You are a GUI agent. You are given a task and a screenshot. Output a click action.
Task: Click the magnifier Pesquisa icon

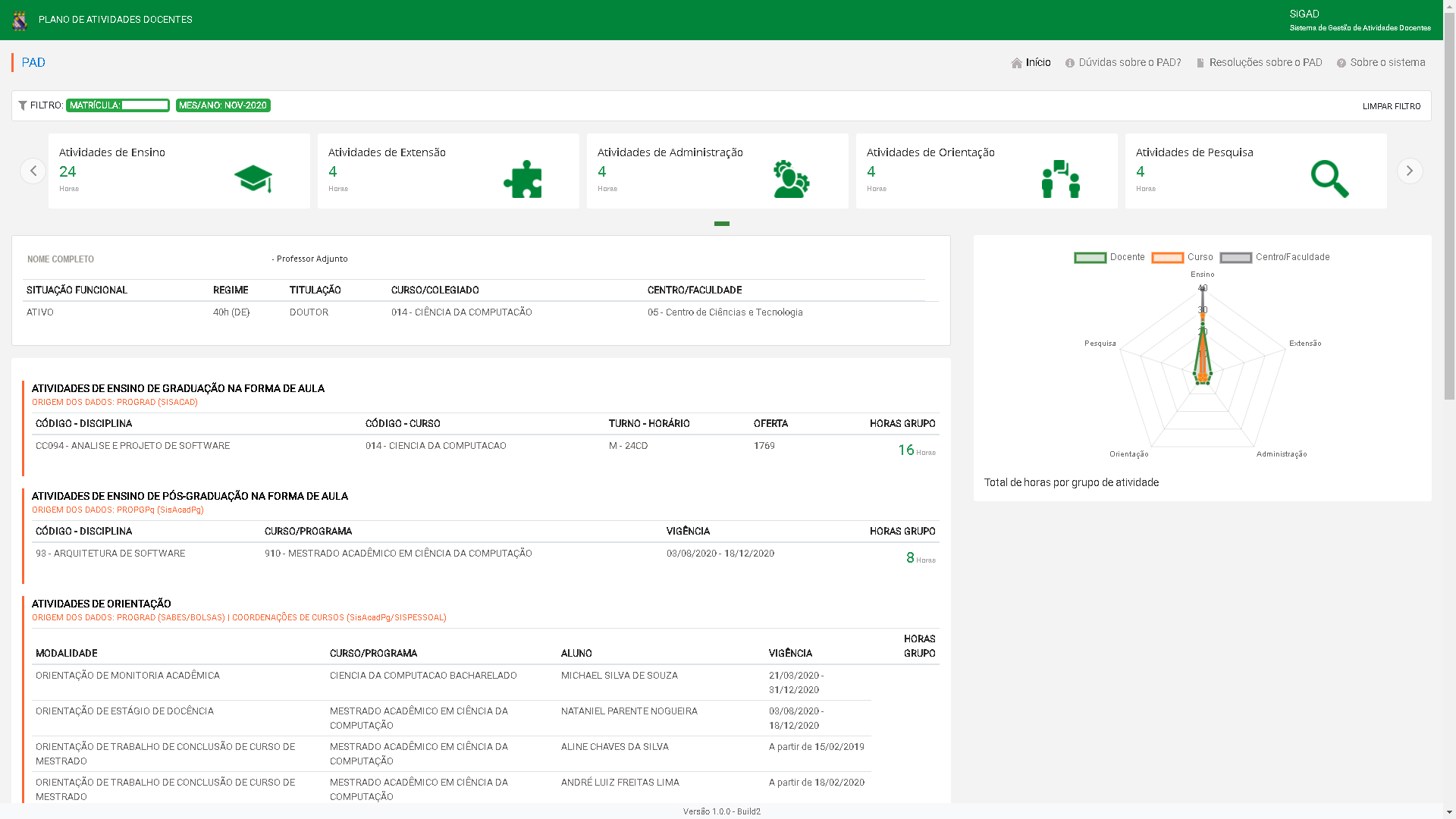pos(1330,179)
